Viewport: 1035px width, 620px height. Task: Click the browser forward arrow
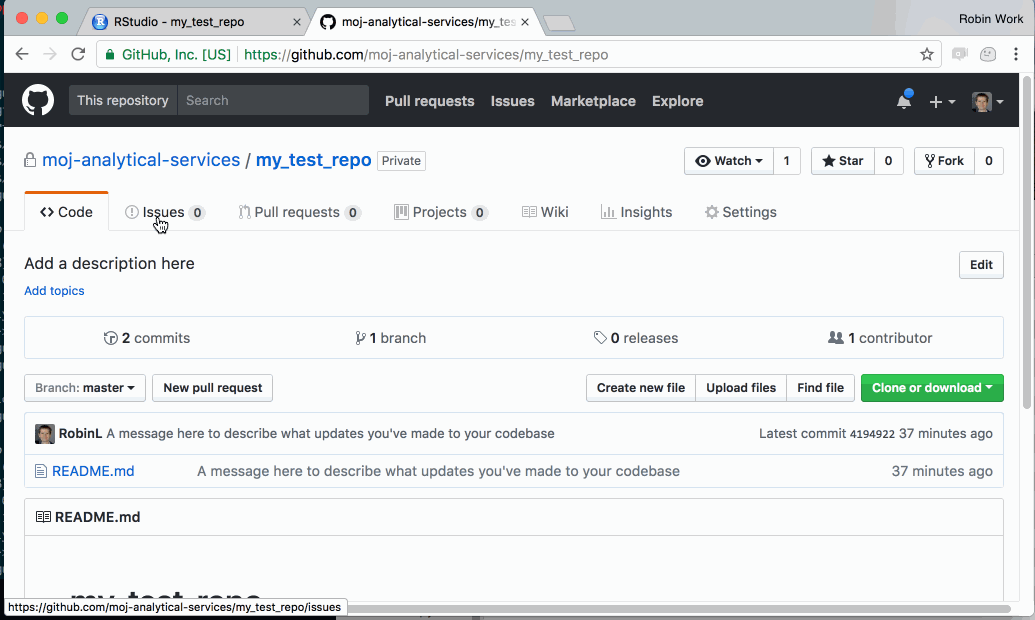(x=50, y=54)
